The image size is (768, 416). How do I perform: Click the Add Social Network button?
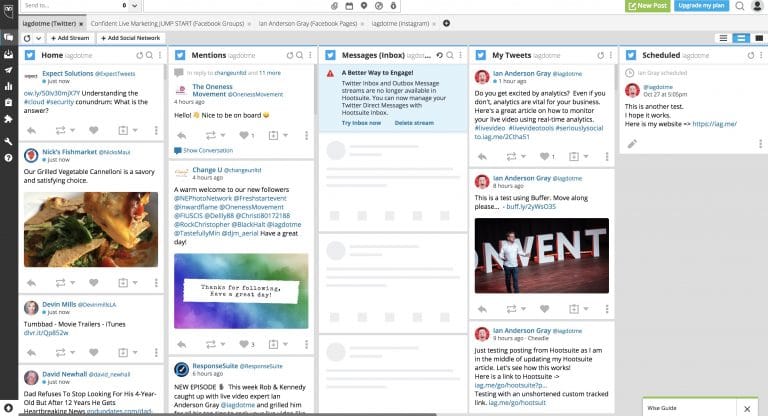click(131, 38)
